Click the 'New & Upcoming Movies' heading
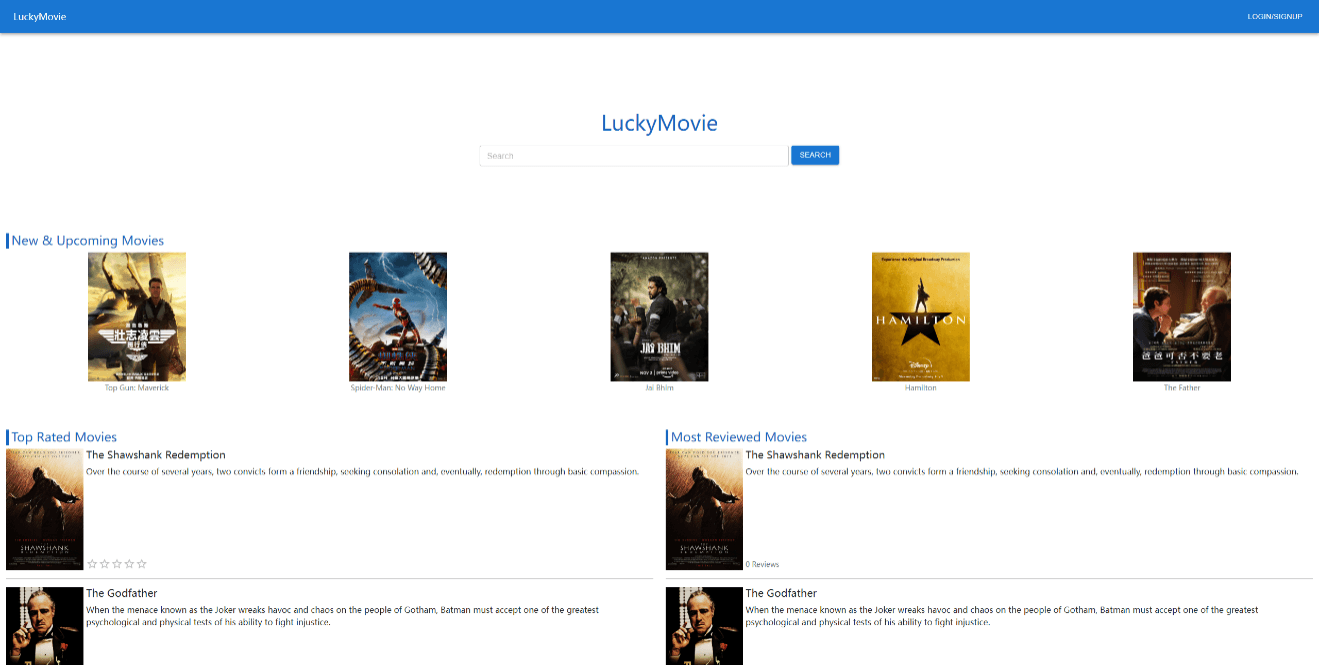 click(88, 241)
